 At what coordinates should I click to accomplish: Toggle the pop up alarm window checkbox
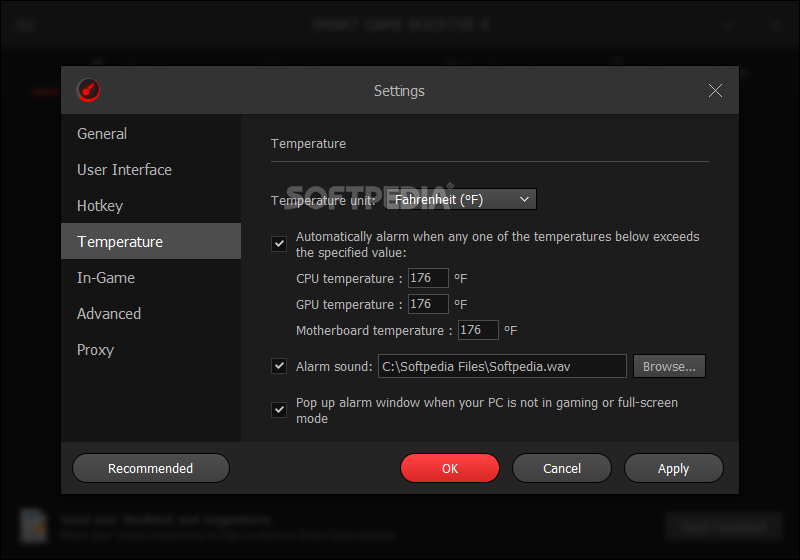[279, 410]
